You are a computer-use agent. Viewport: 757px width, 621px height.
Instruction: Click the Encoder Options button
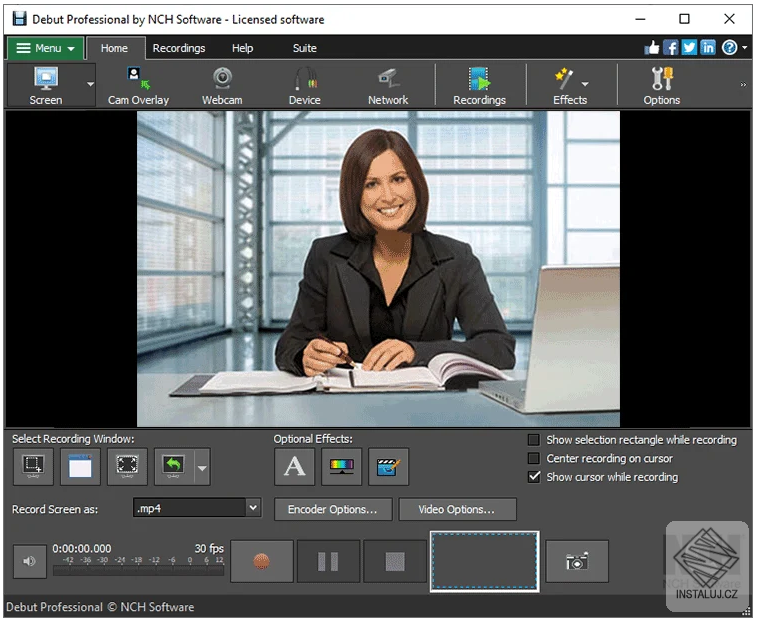333,509
